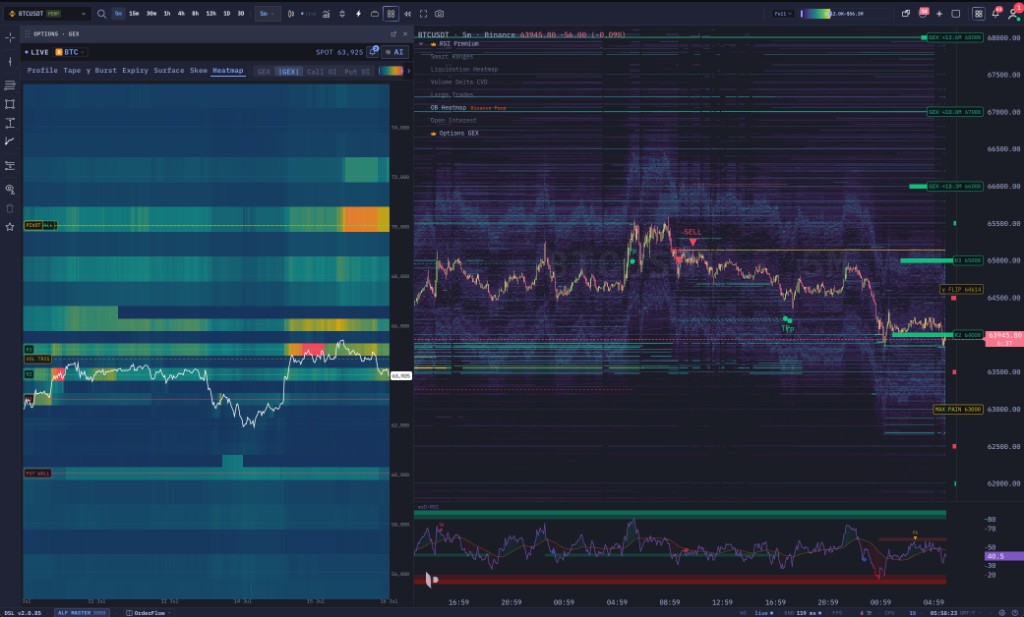Open the indicators chart icon

(326, 14)
